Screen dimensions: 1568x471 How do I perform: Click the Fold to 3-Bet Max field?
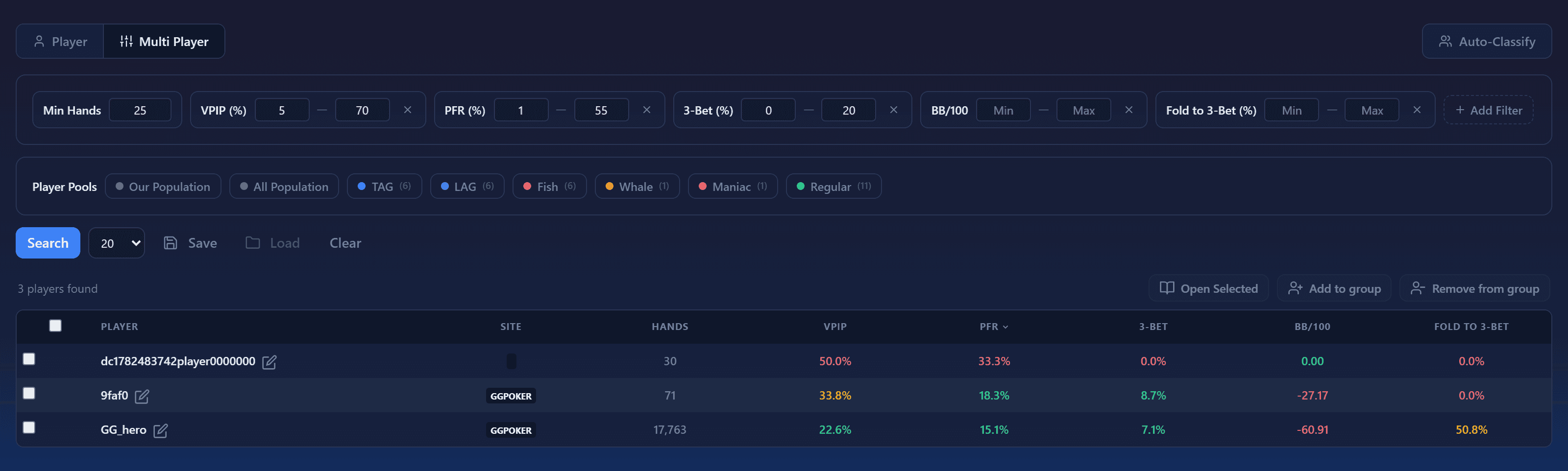tap(1372, 110)
